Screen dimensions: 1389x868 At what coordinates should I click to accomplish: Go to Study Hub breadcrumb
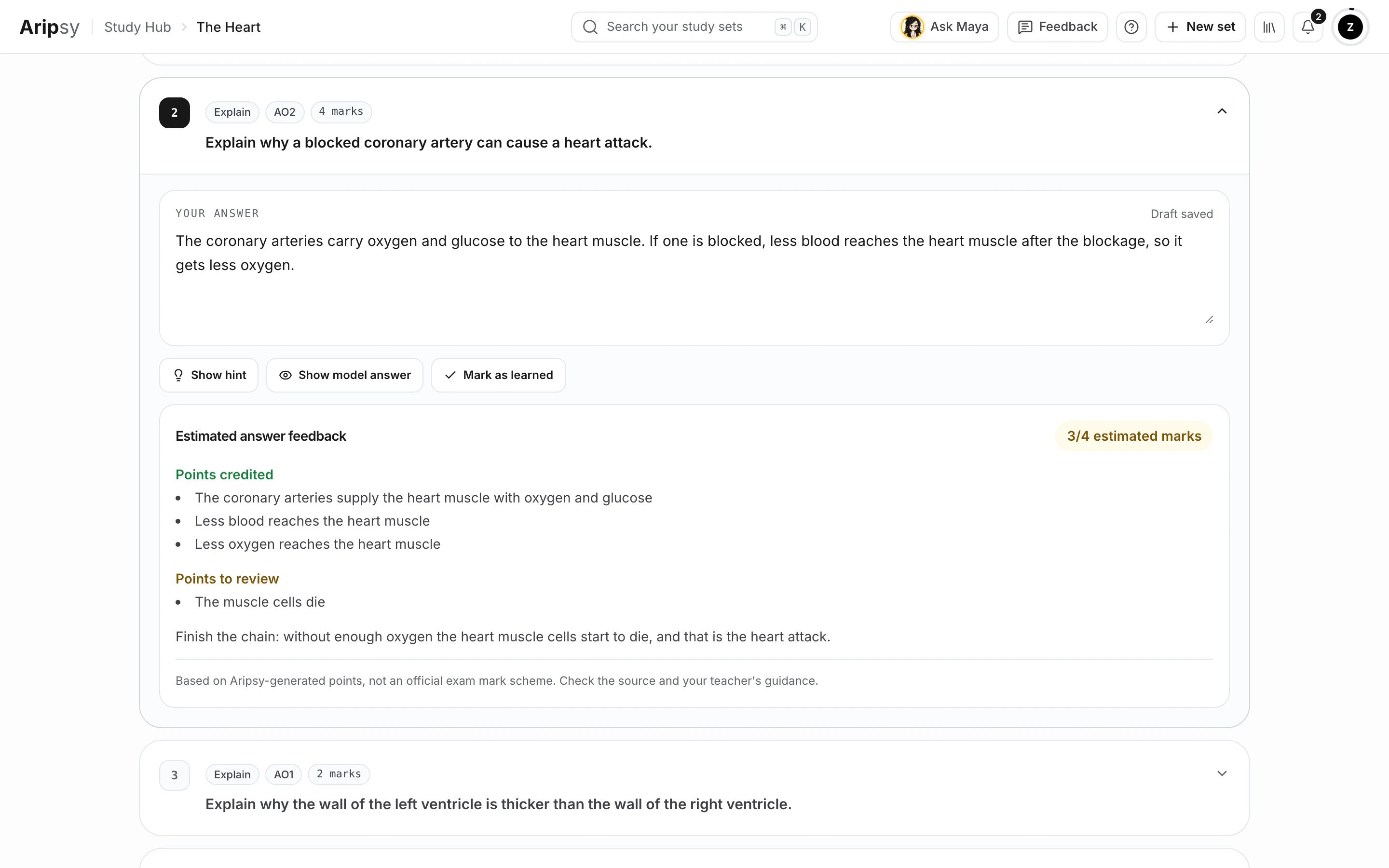(x=138, y=27)
